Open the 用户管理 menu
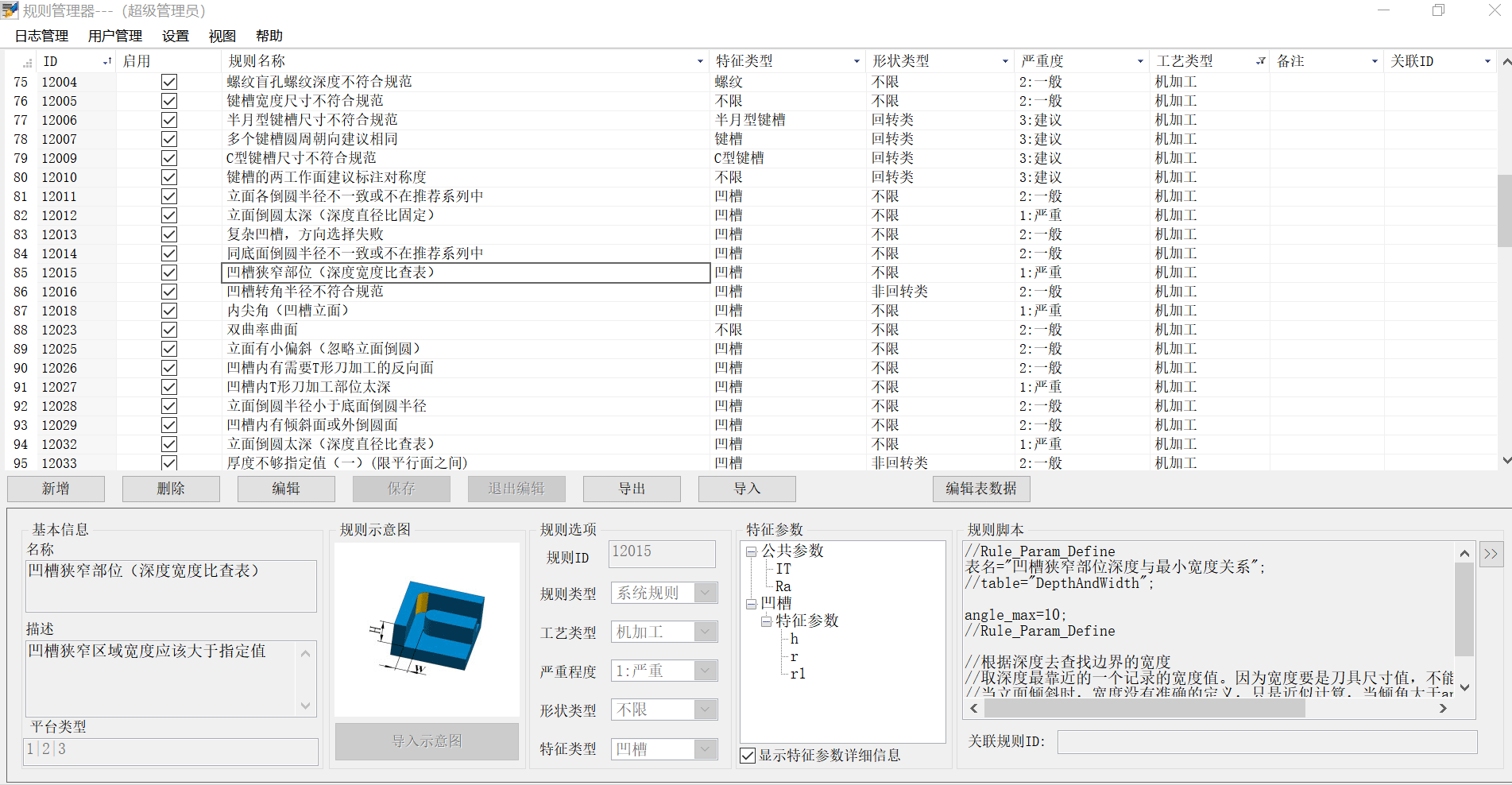This screenshot has width=1512, height=785. 114,36
